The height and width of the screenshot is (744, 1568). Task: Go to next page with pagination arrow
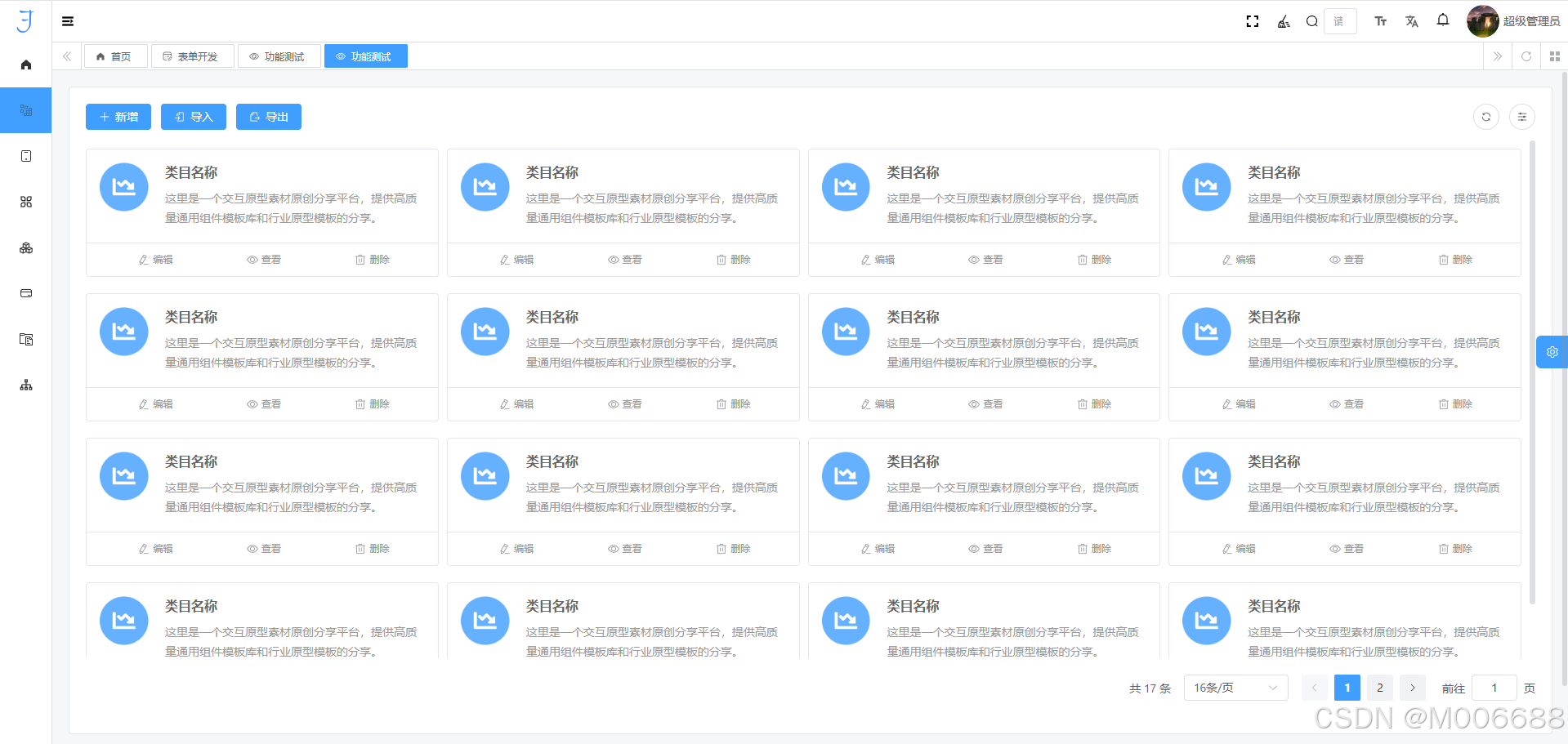pos(1413,688)
